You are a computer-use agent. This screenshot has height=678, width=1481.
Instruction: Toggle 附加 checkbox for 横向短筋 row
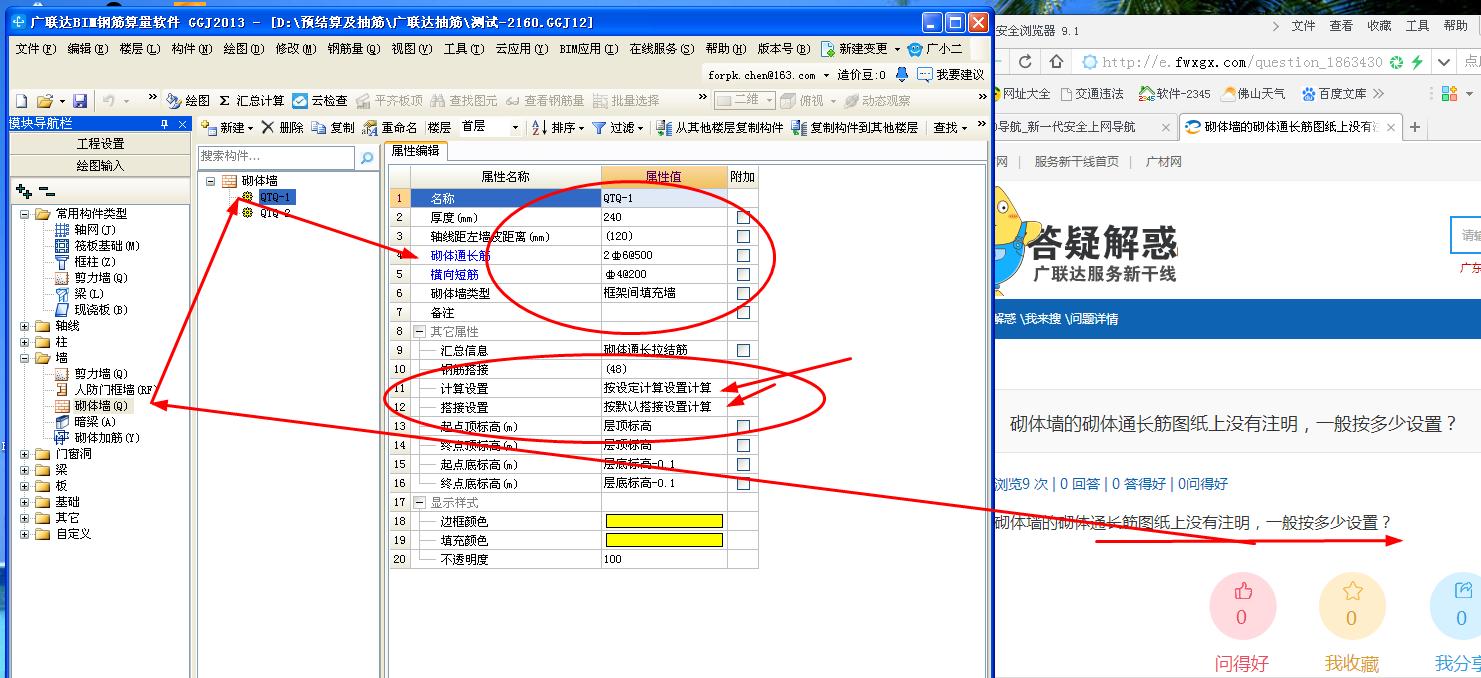pyautogui.click(x=743, y=274)
